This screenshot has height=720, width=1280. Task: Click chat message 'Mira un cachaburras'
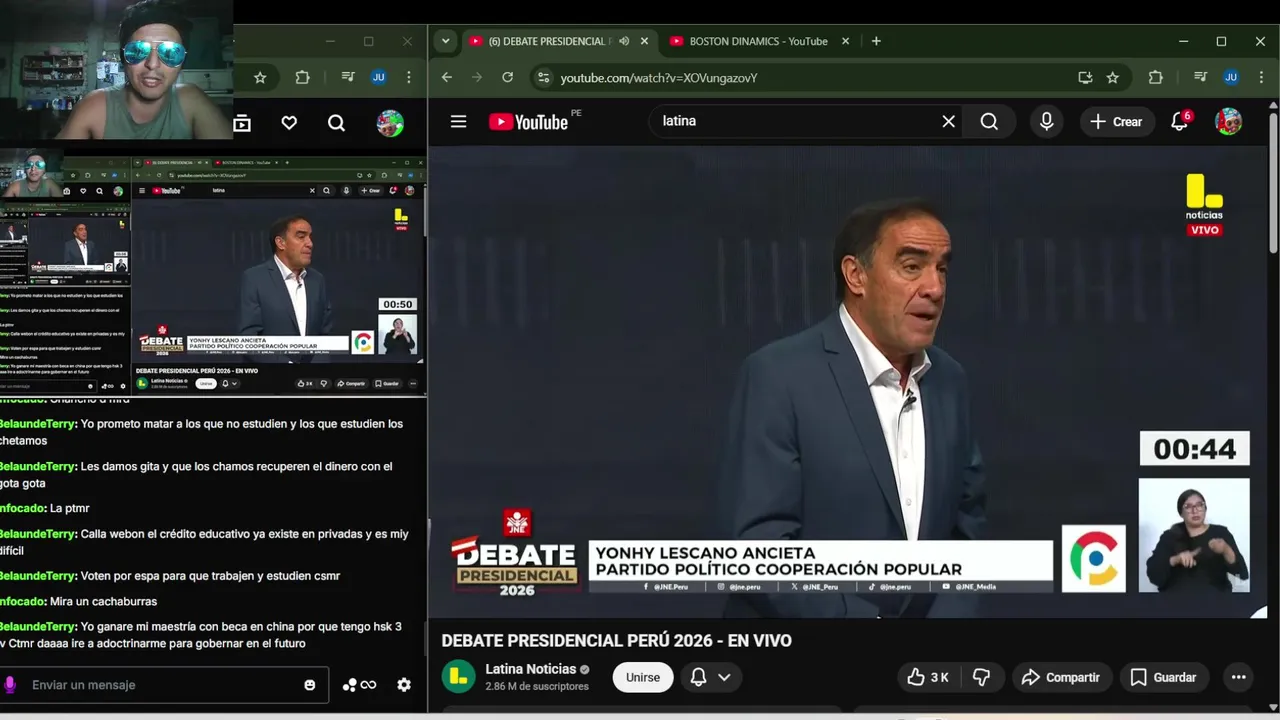pos(78,601)
